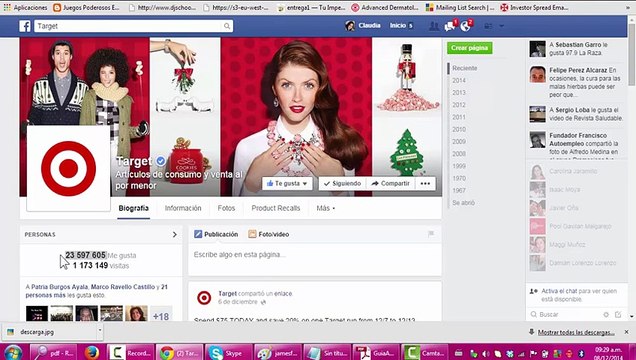The height and width of the screenshot is (360, 636).
Task: Select the Biografía tab
Action: 133,208
